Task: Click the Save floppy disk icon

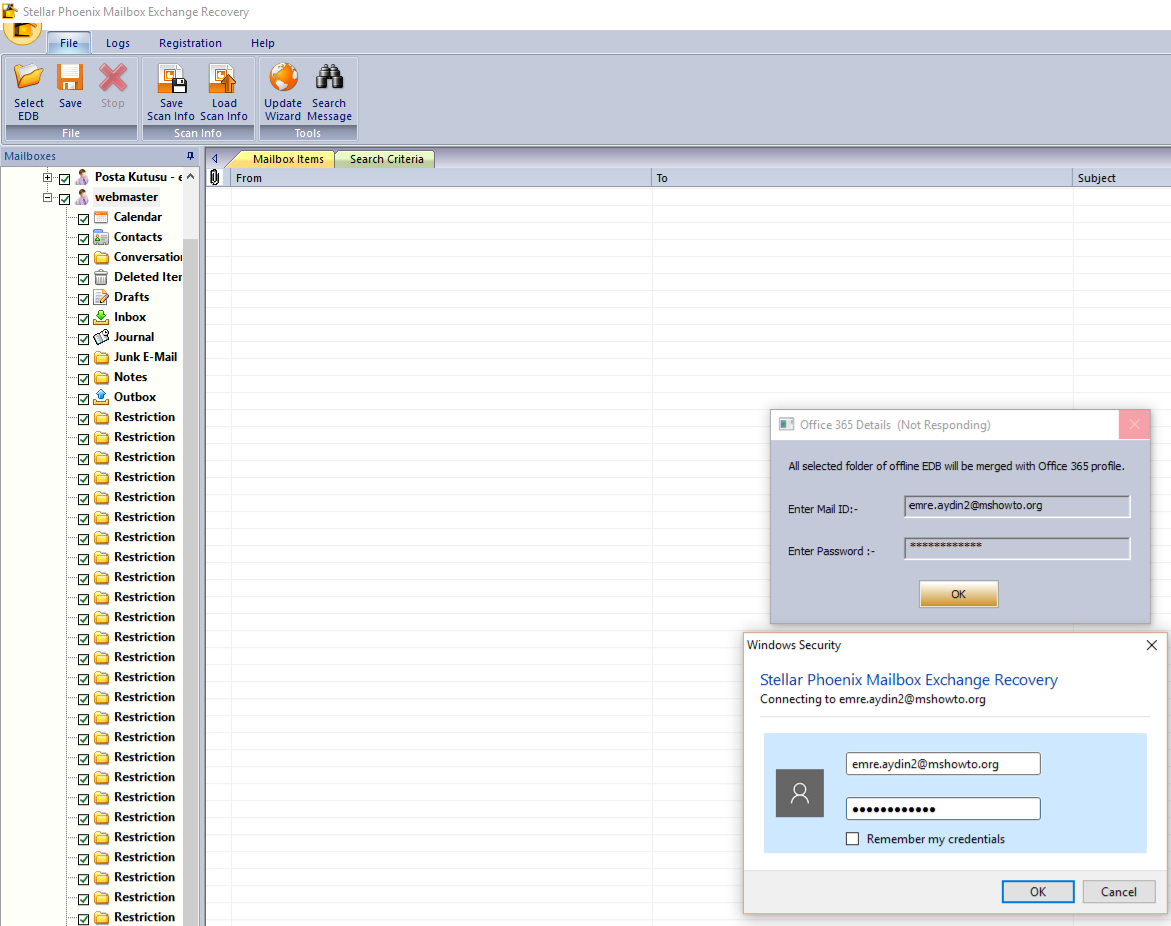Action: pos(70,77)
